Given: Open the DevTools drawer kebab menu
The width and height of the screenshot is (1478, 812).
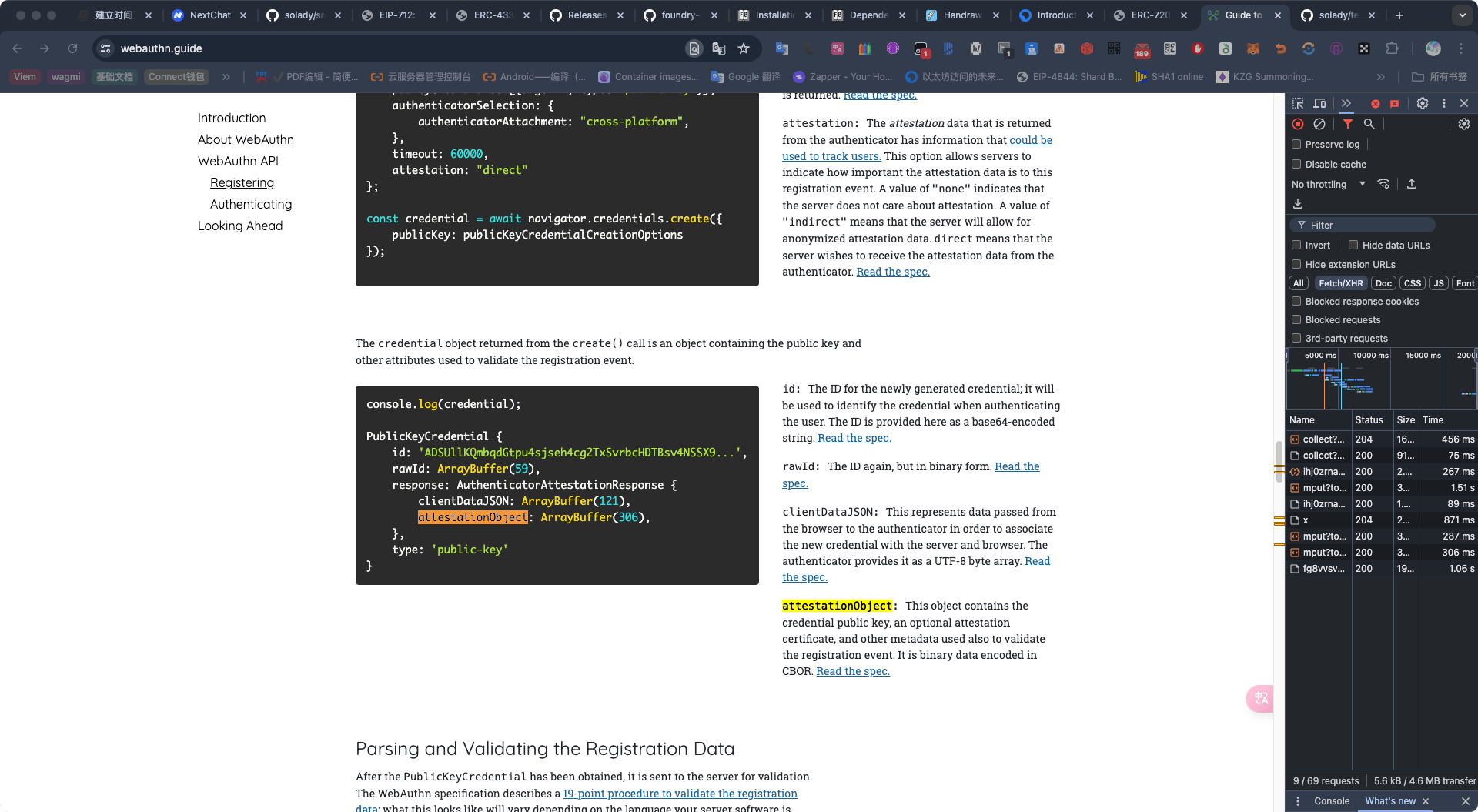Looking at the screenshot, I should (1298, 801).
